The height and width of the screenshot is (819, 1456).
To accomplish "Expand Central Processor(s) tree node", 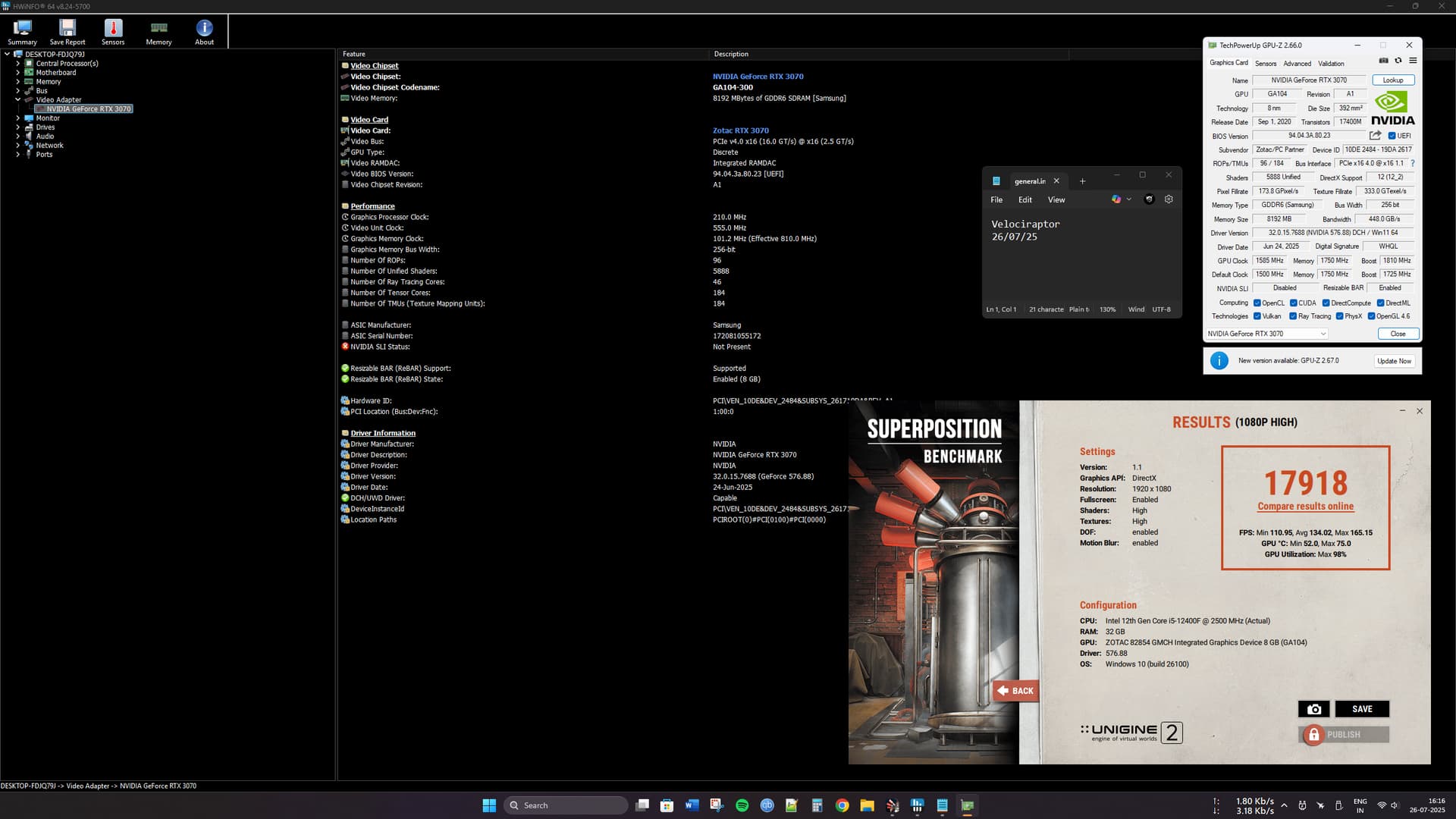I will click(x=17, y=64).
